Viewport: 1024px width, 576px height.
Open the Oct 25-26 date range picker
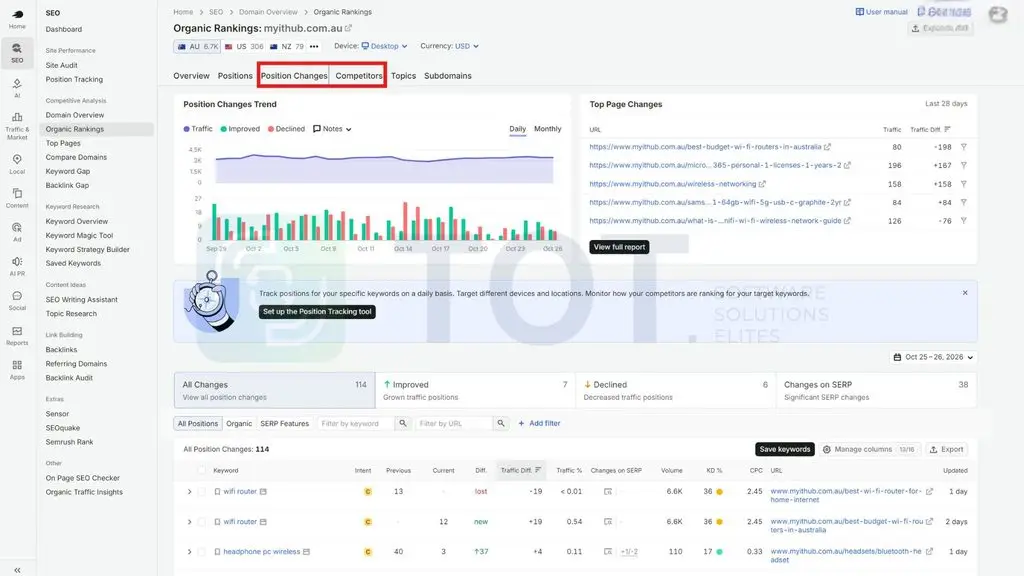pyautogui.click(x=934, y=357)
